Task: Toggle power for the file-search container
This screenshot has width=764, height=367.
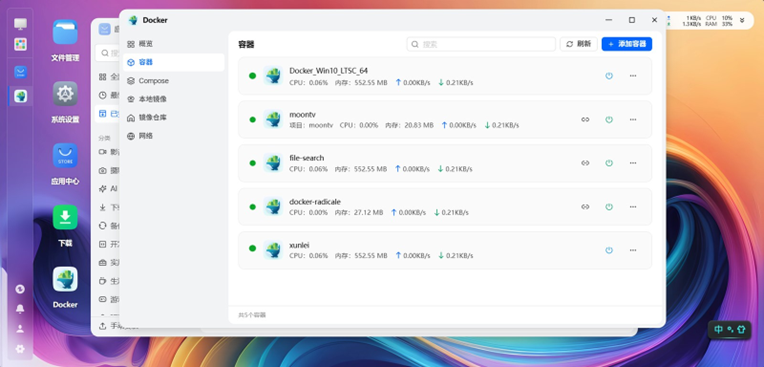Action: point(609,163)
